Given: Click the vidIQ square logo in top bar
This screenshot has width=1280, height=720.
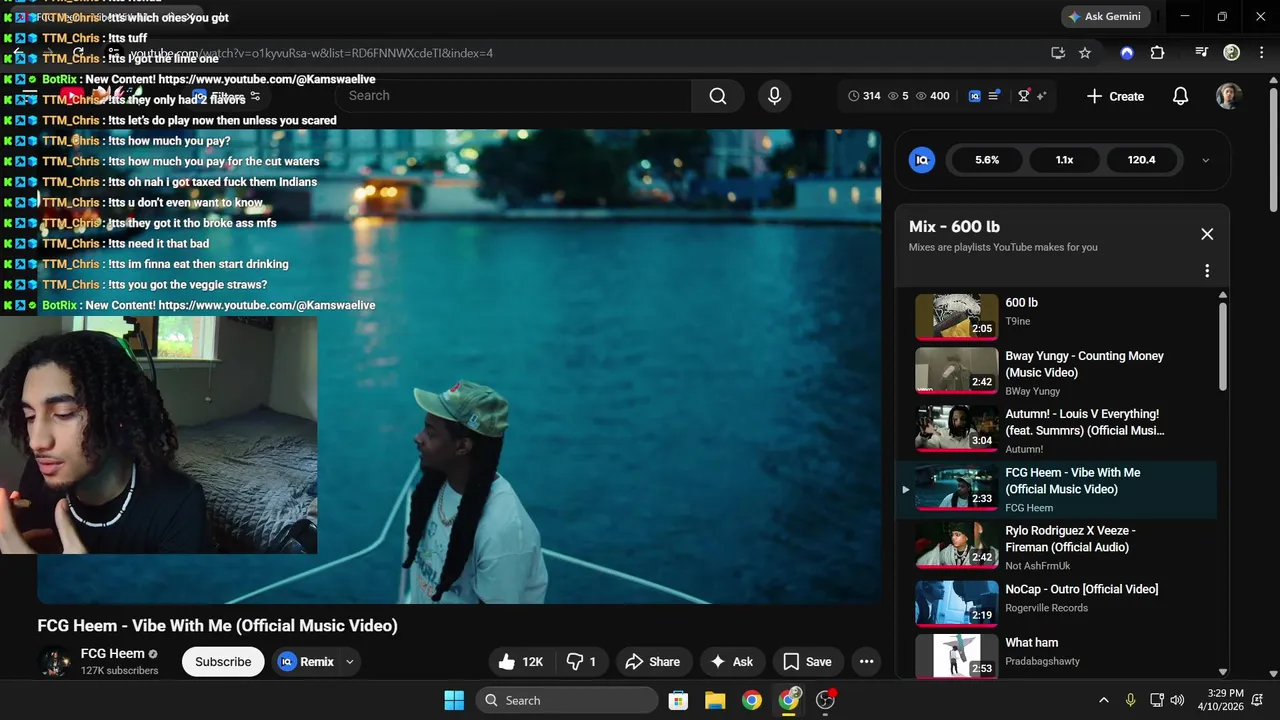Looking at the screenshot, I should 975,96.
